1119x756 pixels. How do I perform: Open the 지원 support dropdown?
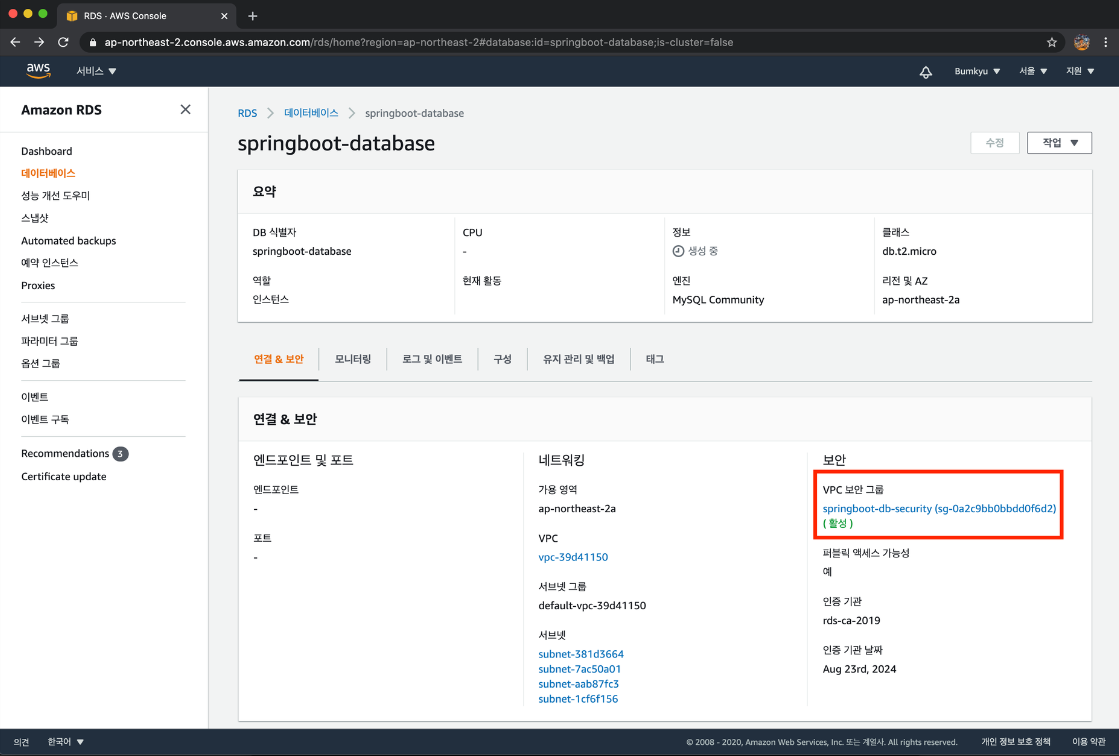point(1080,71)
